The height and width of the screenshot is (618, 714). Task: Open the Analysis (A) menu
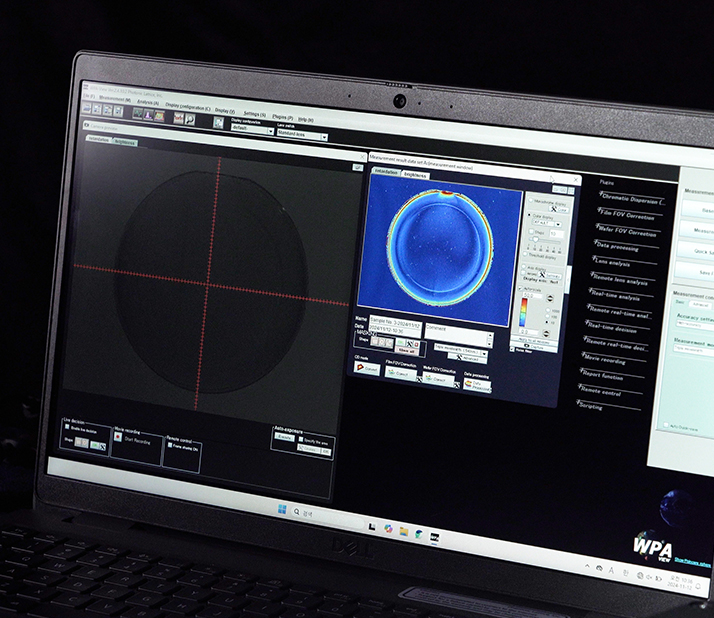pyautogui.click(x=148, y=102)
